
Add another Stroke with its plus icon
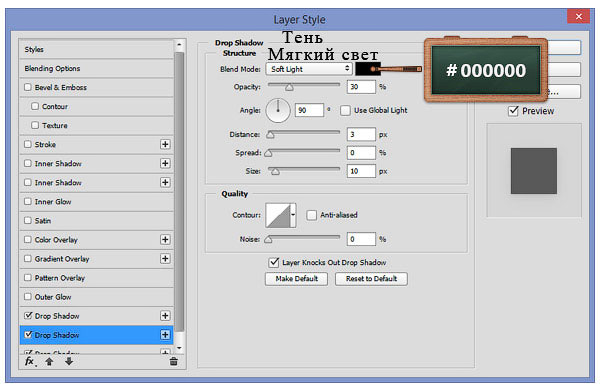165,144
